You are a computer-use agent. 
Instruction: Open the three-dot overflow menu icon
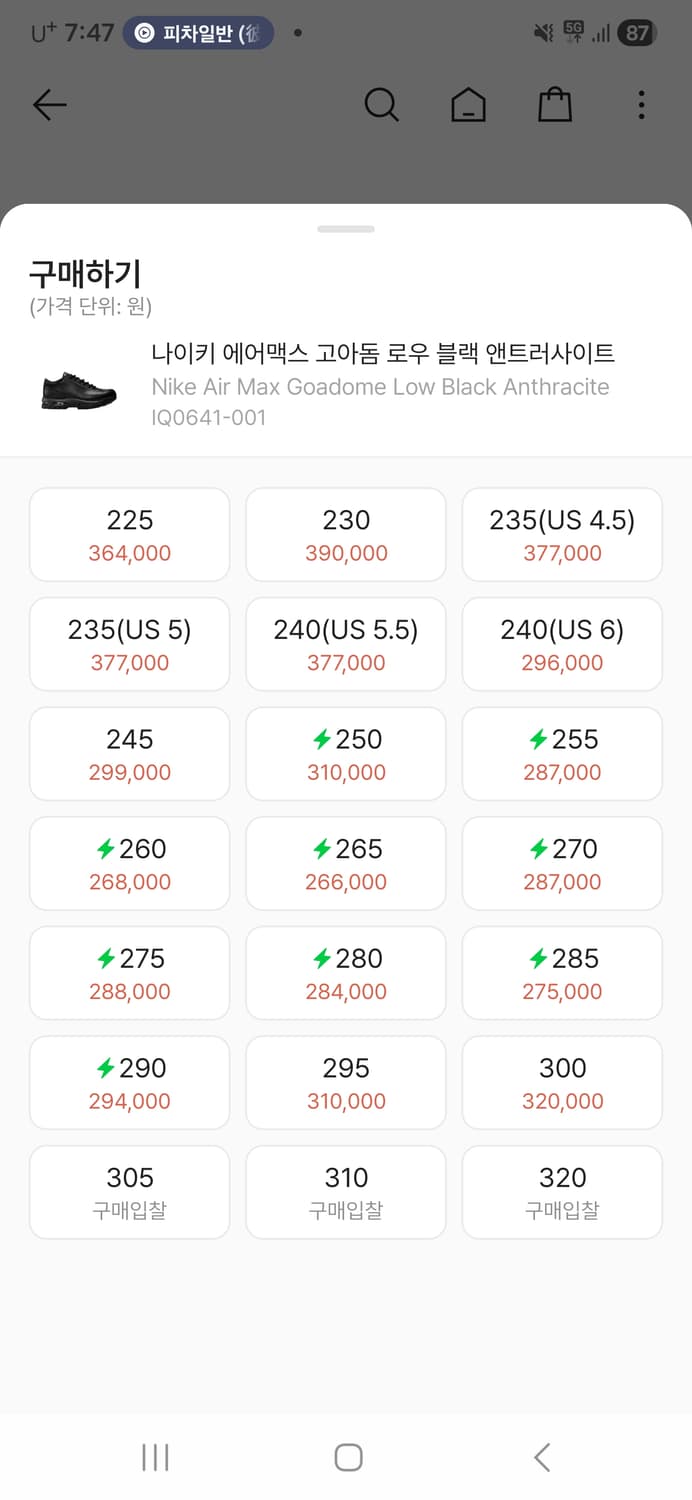coord(641,105)
